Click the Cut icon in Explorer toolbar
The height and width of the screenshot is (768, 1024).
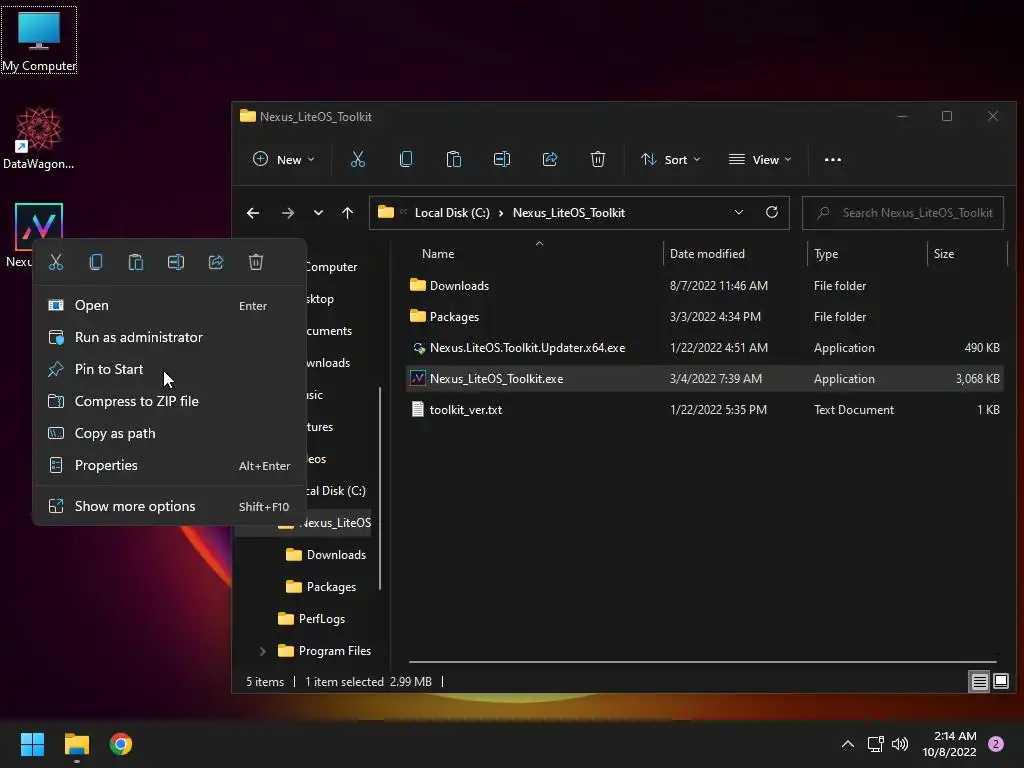pyautogui.click(x=357, y=159)
